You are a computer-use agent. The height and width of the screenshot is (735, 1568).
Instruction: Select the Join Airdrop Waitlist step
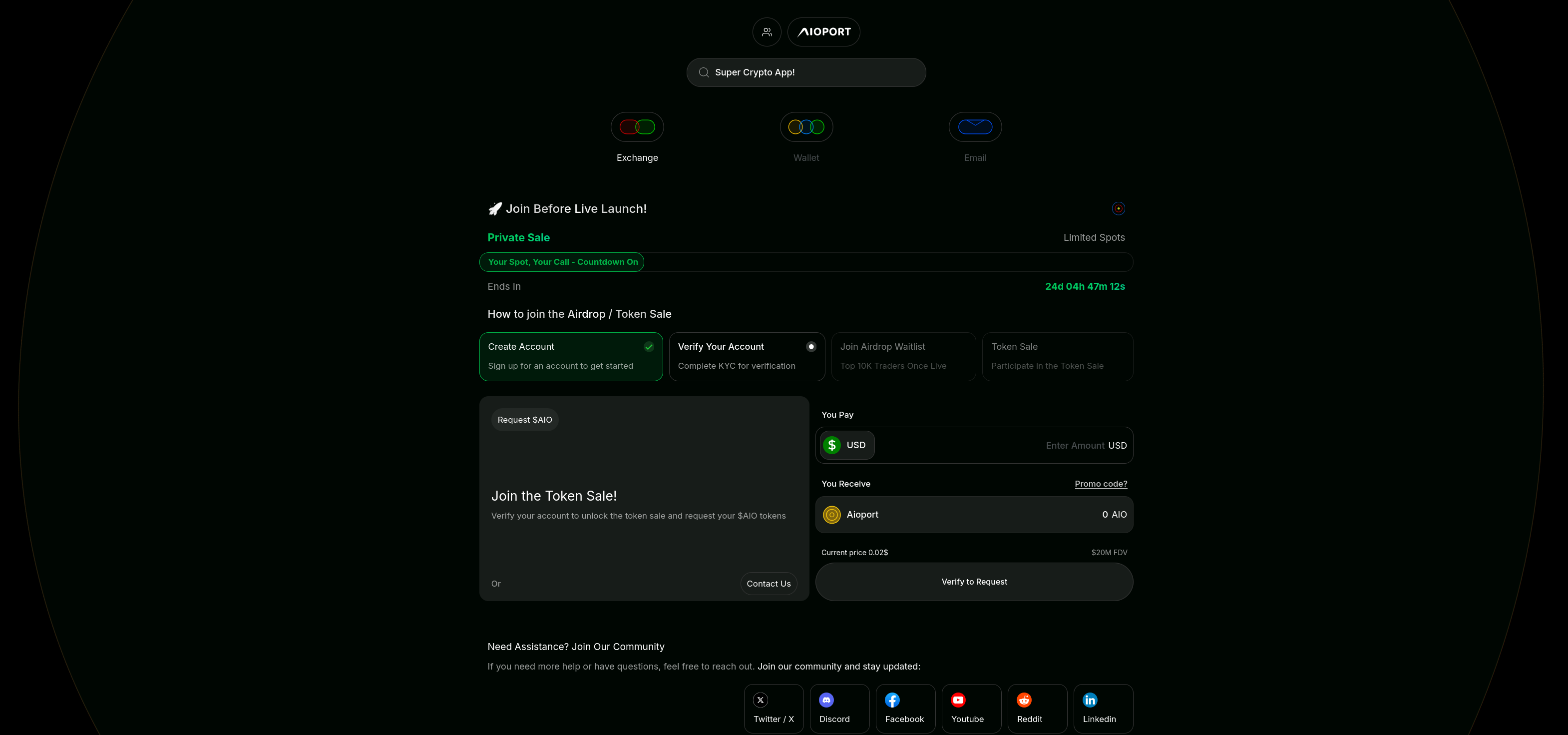[903, 357]
